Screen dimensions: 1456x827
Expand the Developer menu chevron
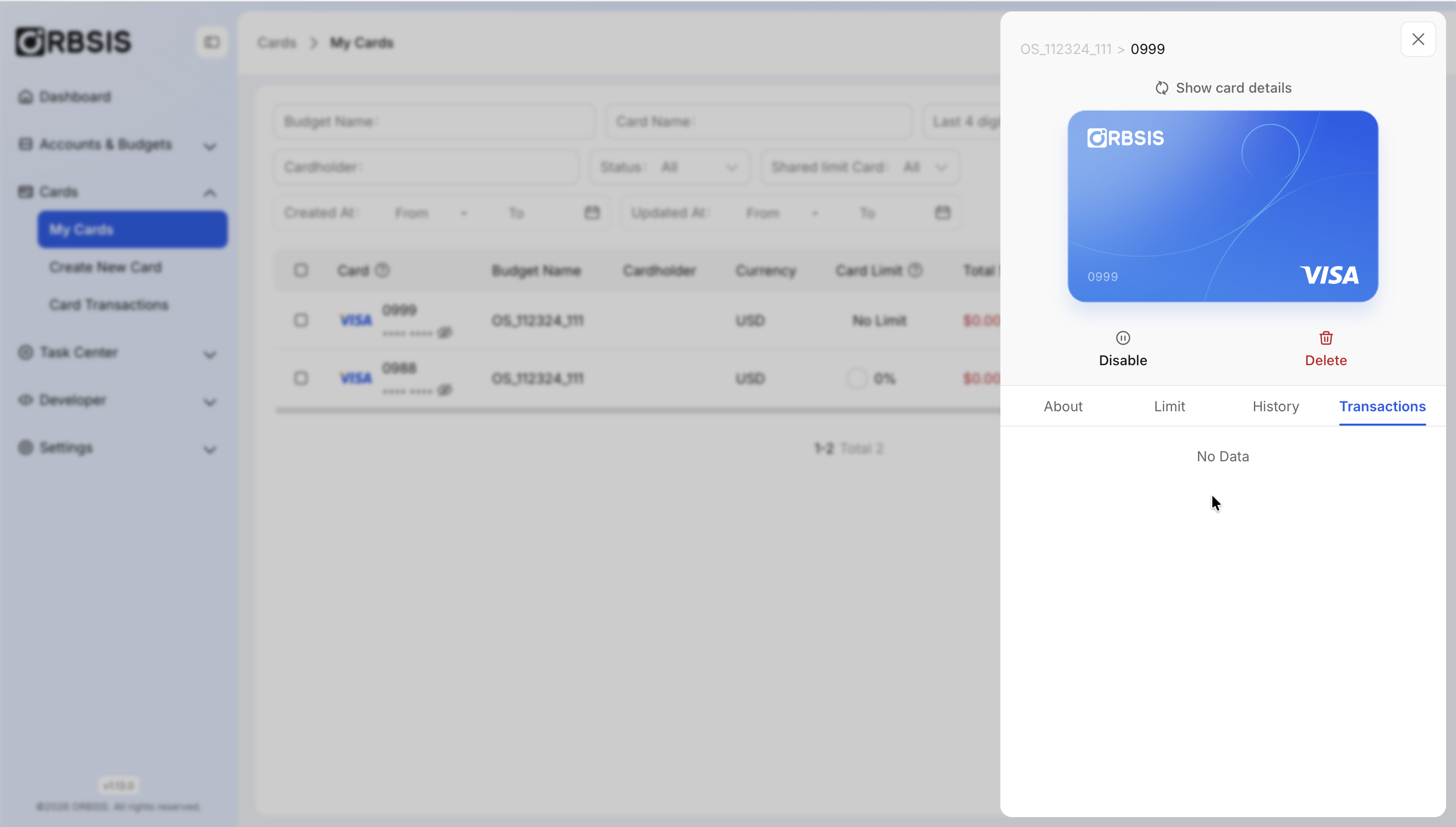point(210,403)
